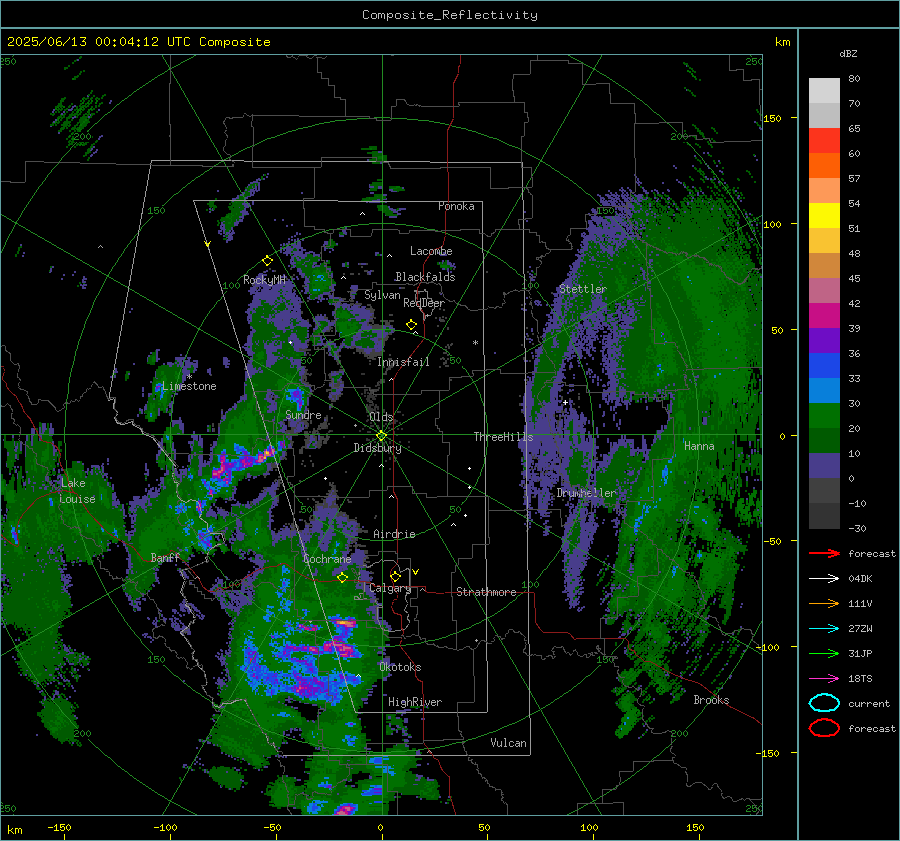The width and height of the screenshot is (900, 841).
Task: Click the Drumheller city label
Action: click(x=586, y=493)
